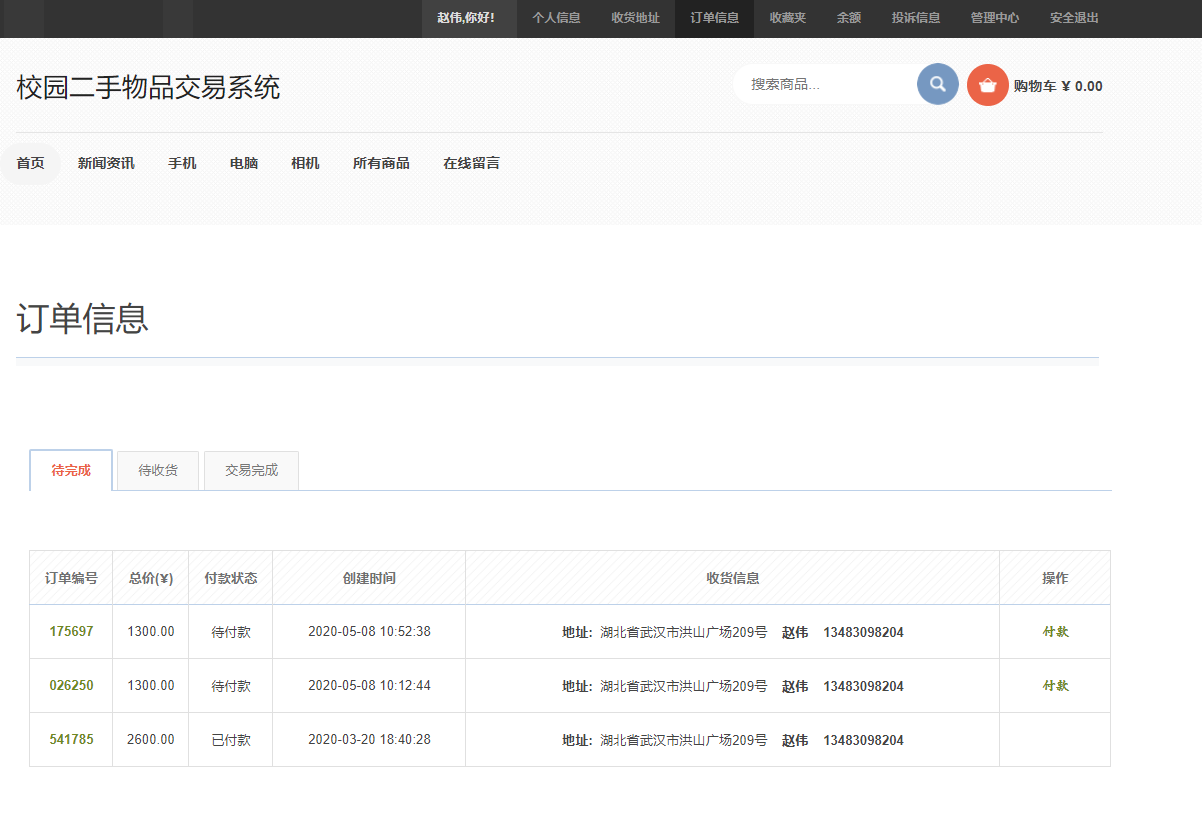1202x813 pixels.
Task: Click the address cell of order 541785
Action: click(733, 740)
